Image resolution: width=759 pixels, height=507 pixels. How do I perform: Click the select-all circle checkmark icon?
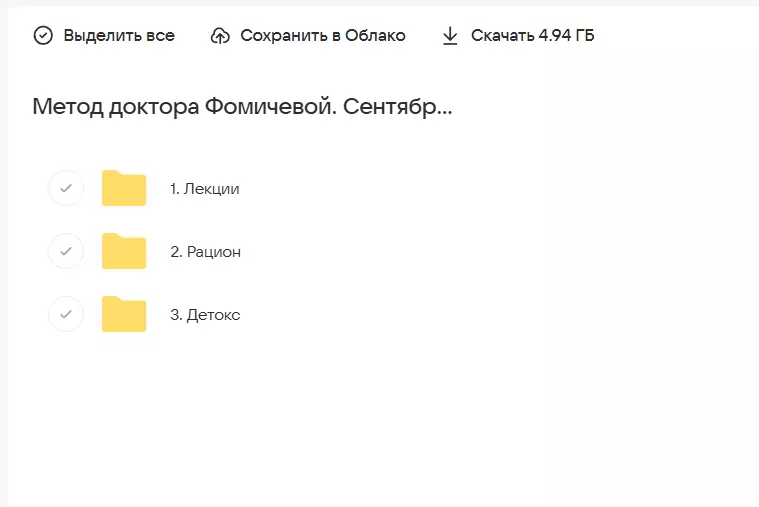click(x=43, y=36)
